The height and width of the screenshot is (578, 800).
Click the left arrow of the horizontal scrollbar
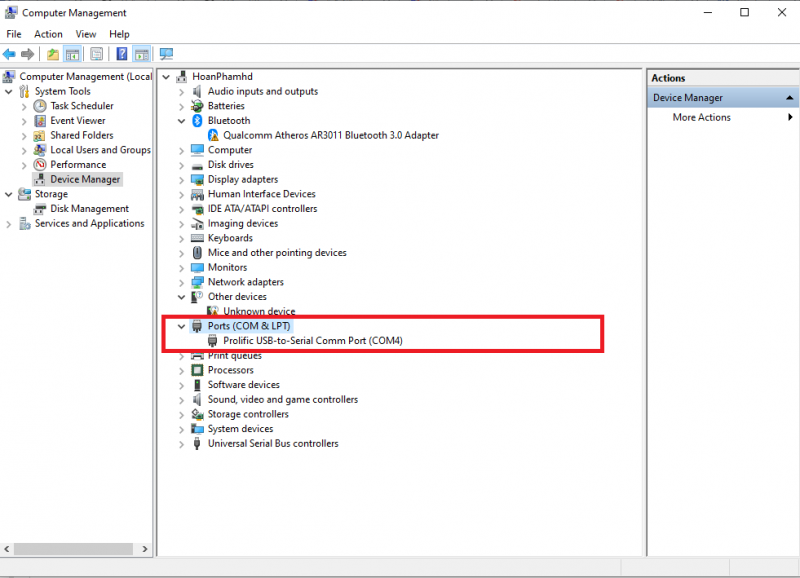[7, 549]
